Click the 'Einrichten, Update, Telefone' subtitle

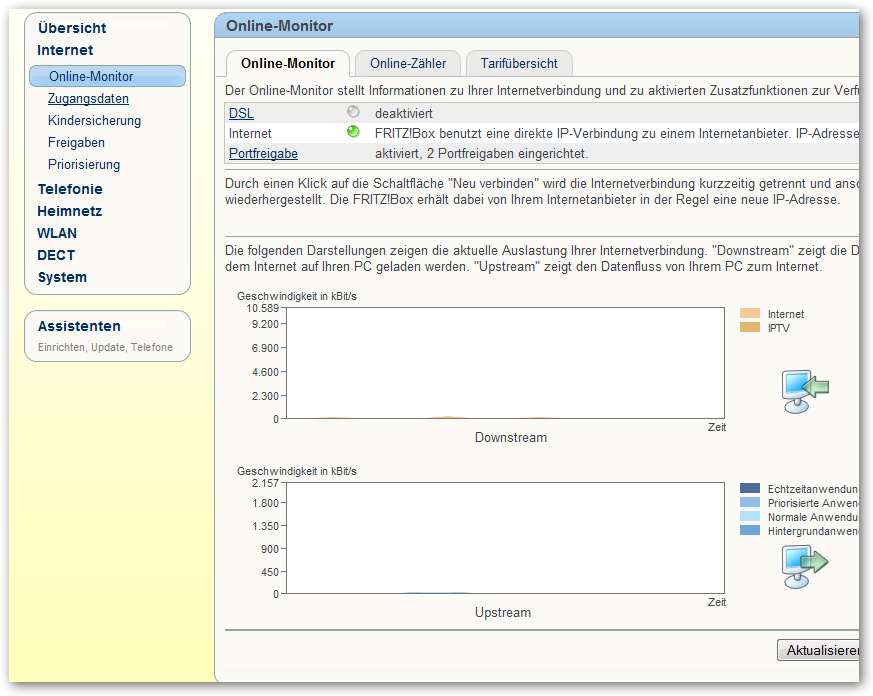pos(105,347)
